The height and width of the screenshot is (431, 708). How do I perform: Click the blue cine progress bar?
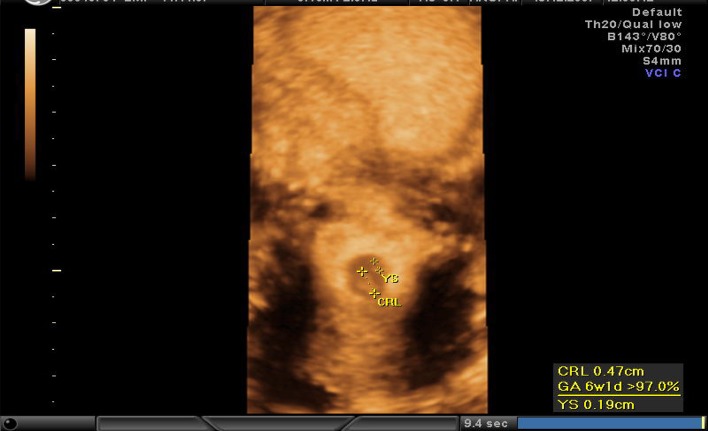[x=610, y=424]
